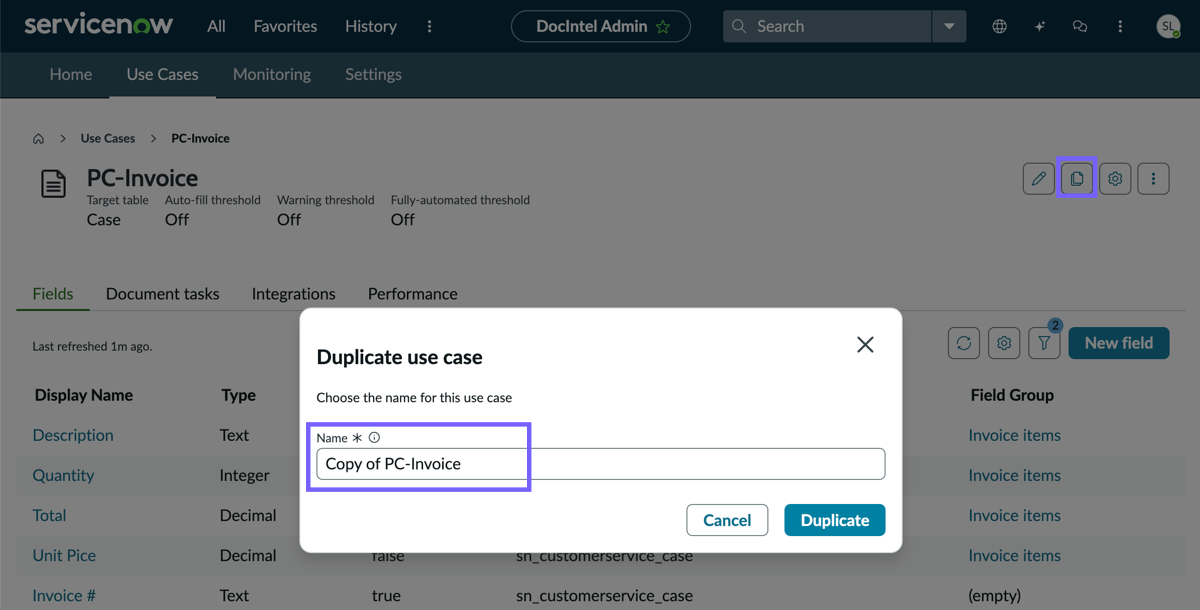
Task: Click Cancel in the duplicate dialog
Action: pyautogui.click(x=727, y=520)
